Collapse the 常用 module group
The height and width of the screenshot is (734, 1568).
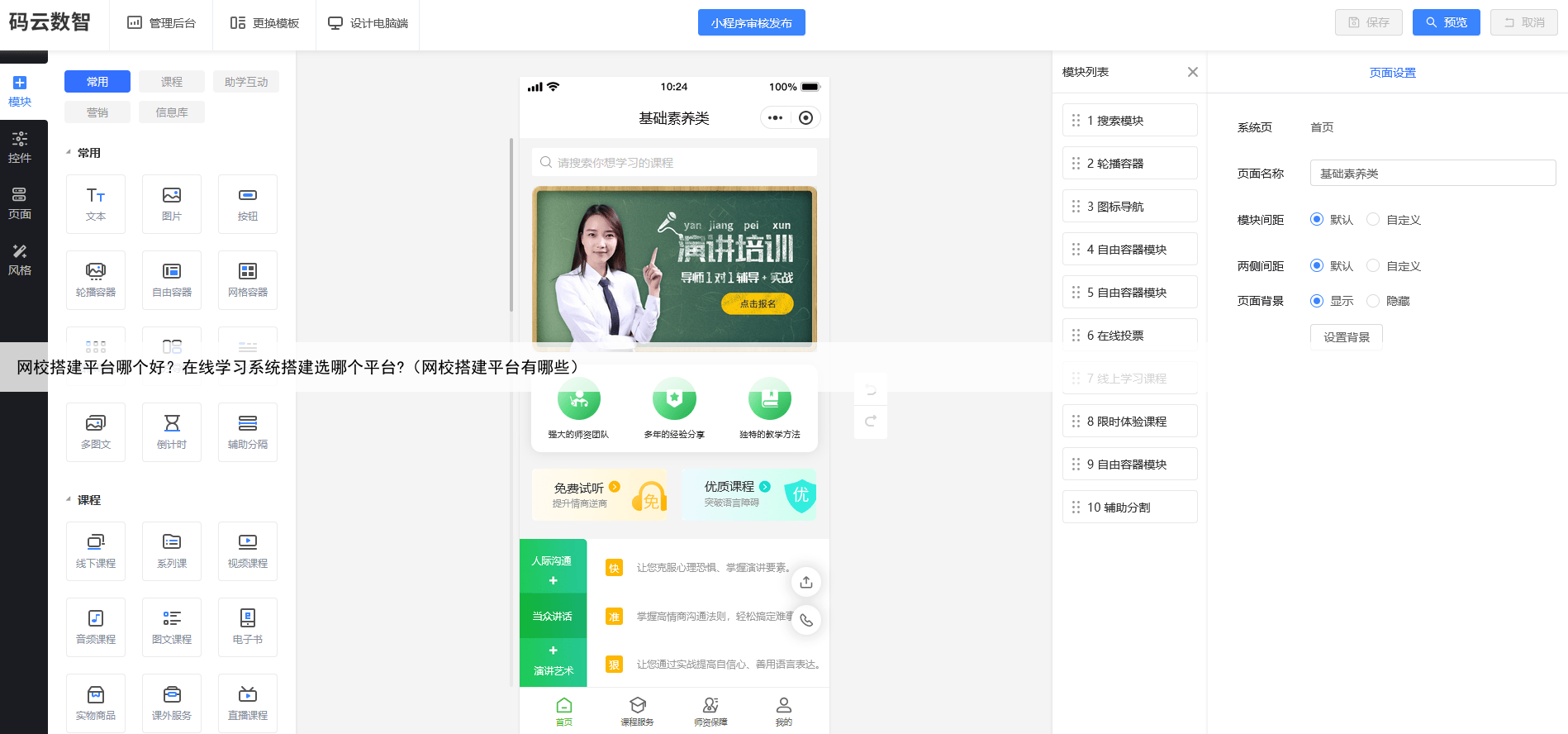(x=69, y=153)
